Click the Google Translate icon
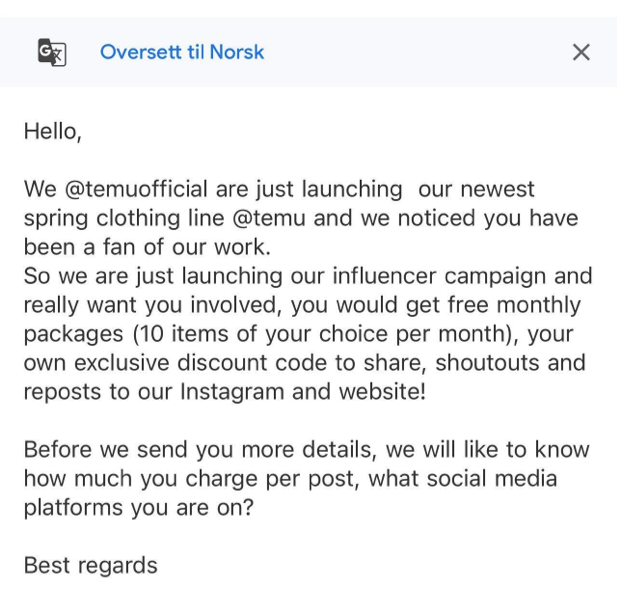The width and height of the screenshot is (617, 606). (51, 52)
